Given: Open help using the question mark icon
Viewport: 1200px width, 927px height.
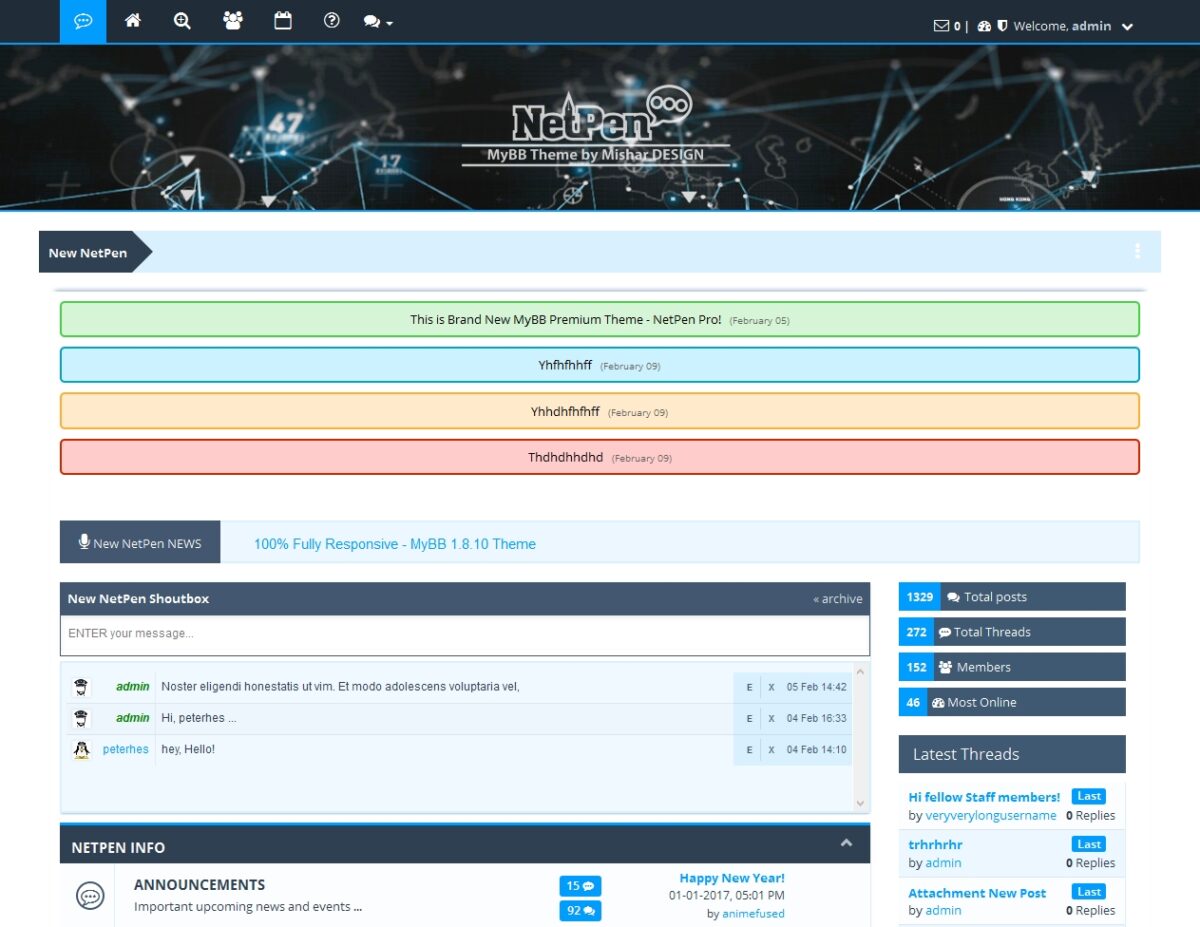Looking at the screenshot, I should click(x=331, y=21).
